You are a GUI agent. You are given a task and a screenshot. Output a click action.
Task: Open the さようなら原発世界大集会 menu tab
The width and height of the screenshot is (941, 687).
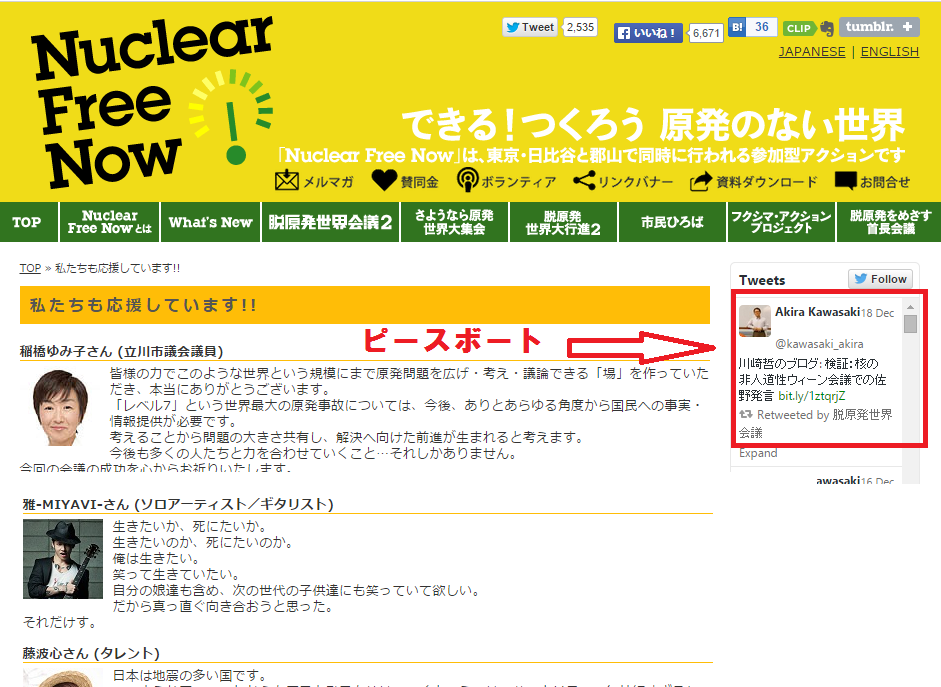click(454, 223)
